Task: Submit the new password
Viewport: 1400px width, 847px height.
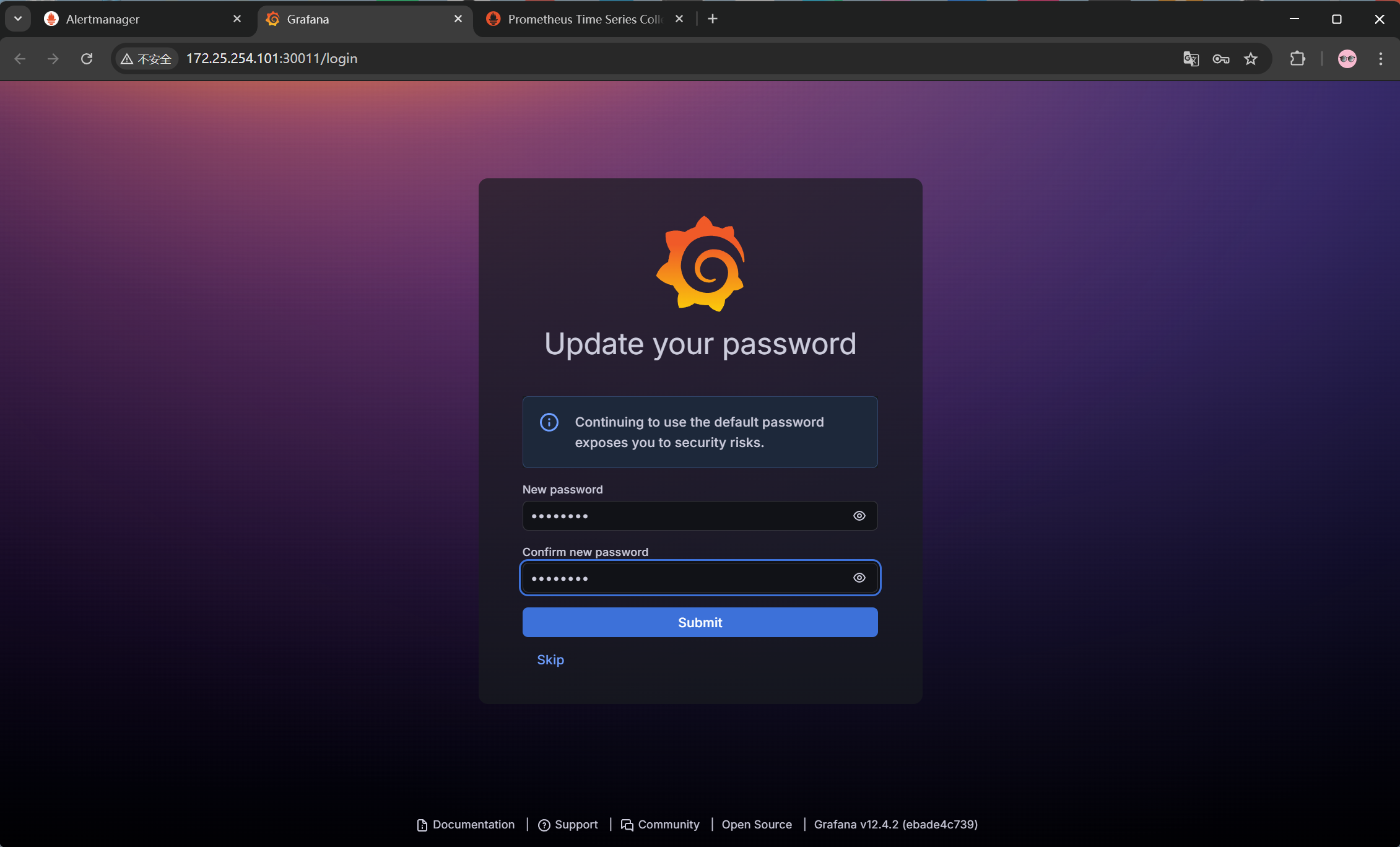Action: pyautogui.click(x=700, y=622)
